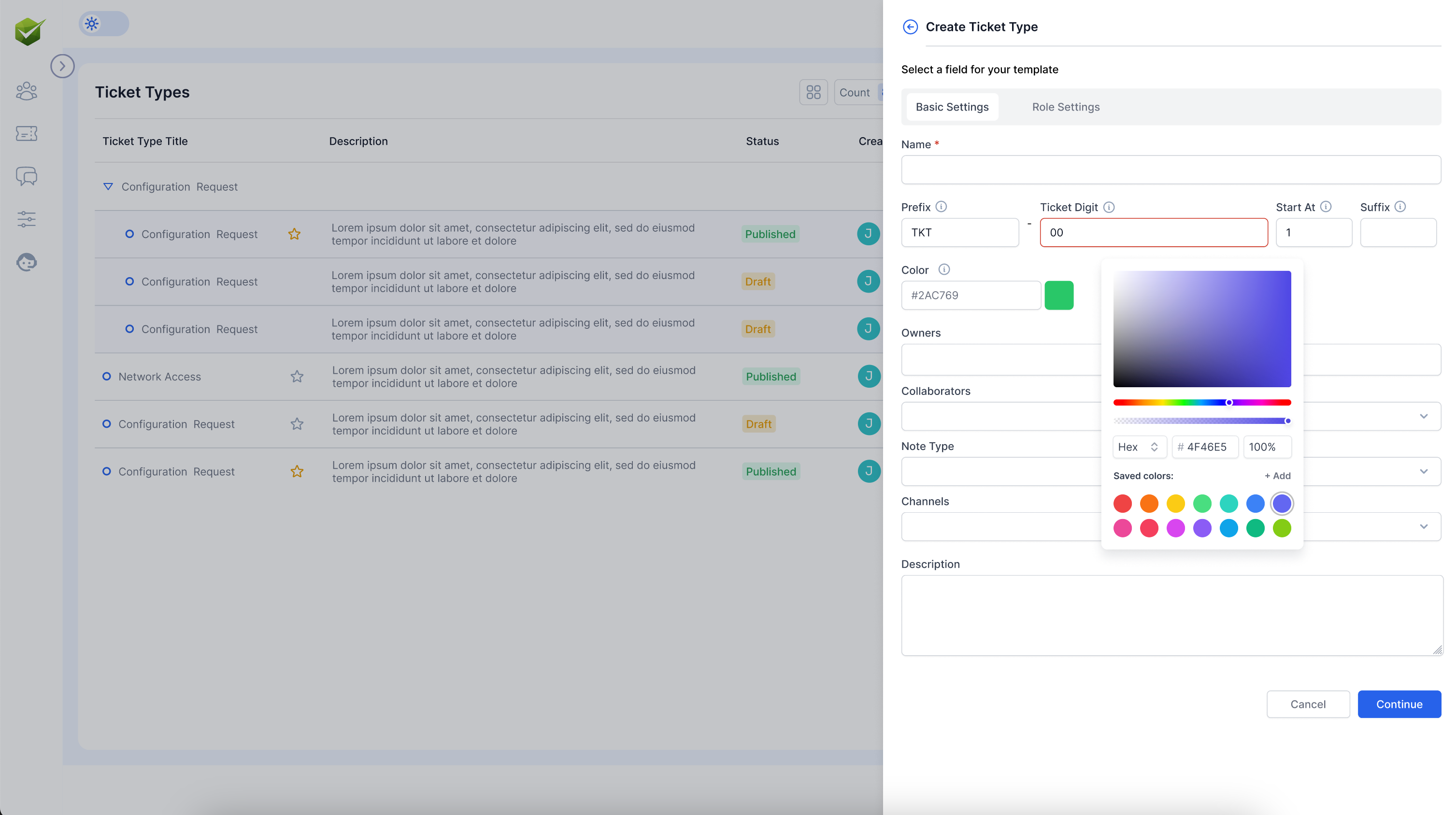1456x815 pixels.
Task: Pick the indigo selected saved color
Action: 1282,503
